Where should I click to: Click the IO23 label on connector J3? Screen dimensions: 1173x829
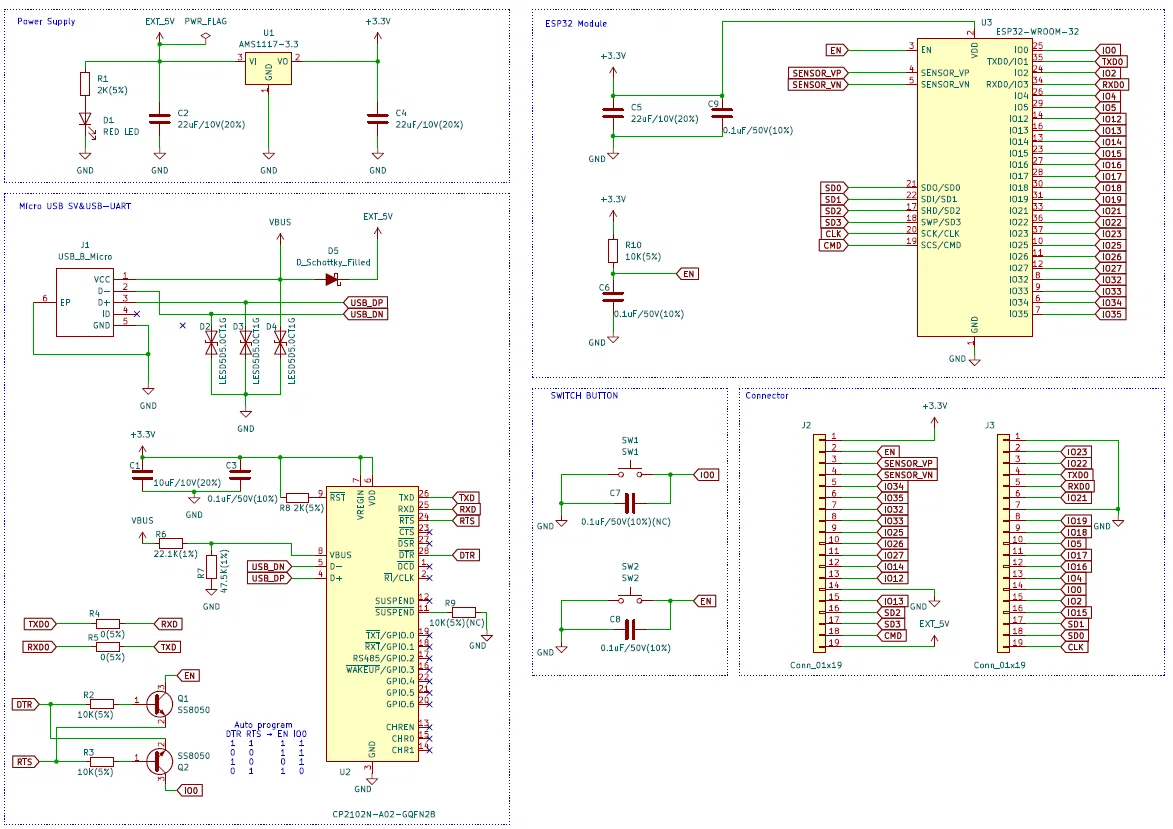click(x=1076, y=452)
